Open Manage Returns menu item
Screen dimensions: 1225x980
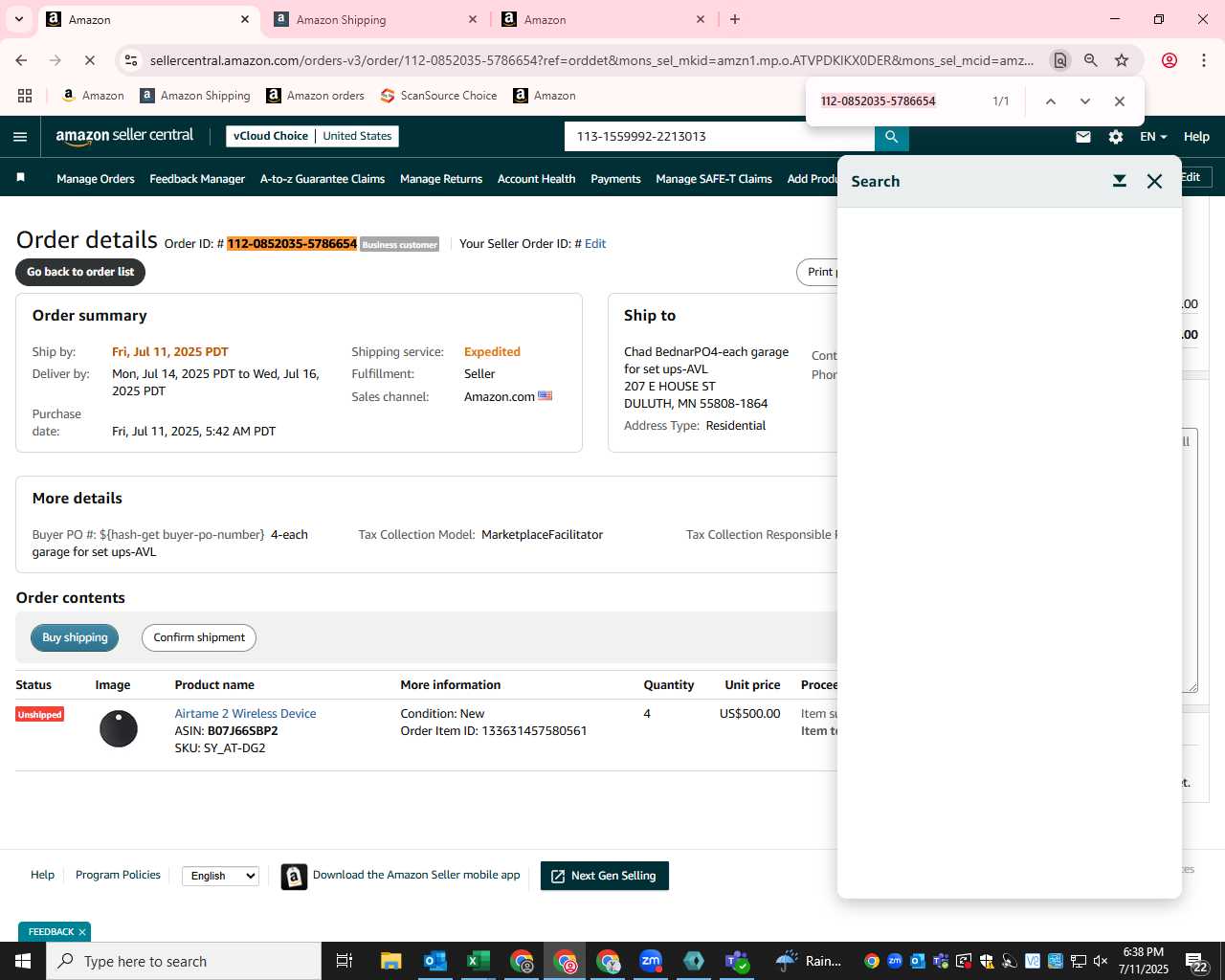441,179
